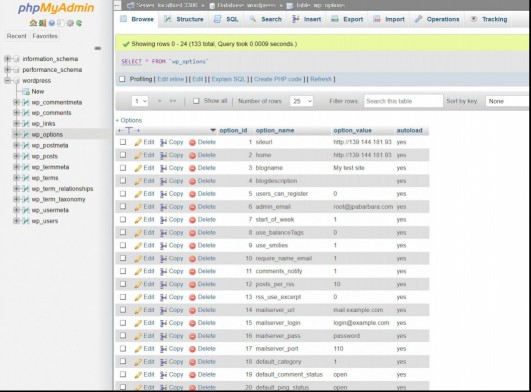Open the SQL tab
This screenshot has width=531, height=392.
tap(226, 19)
